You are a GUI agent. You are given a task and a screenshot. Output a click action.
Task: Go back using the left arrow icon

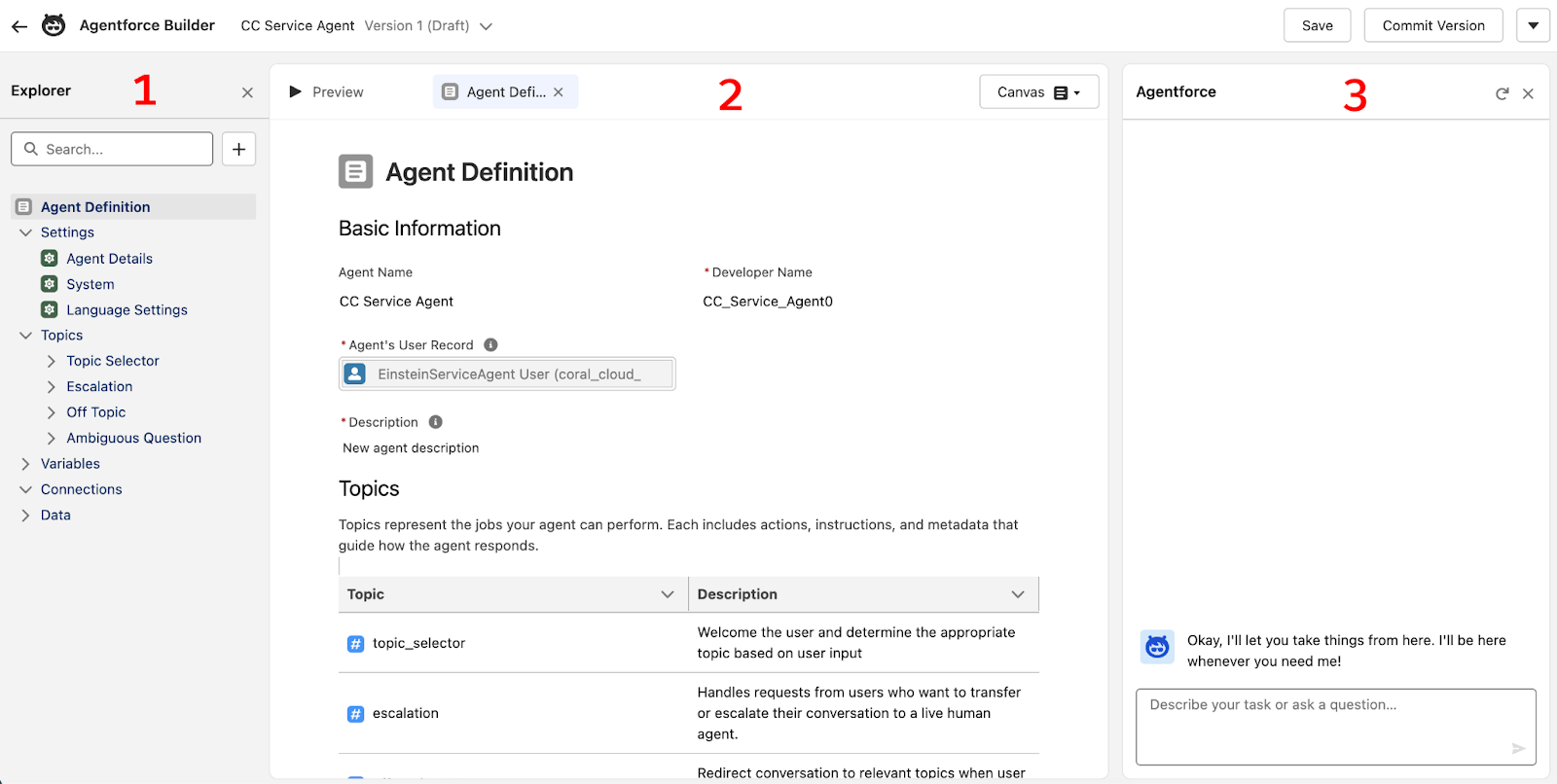(19, 26)
